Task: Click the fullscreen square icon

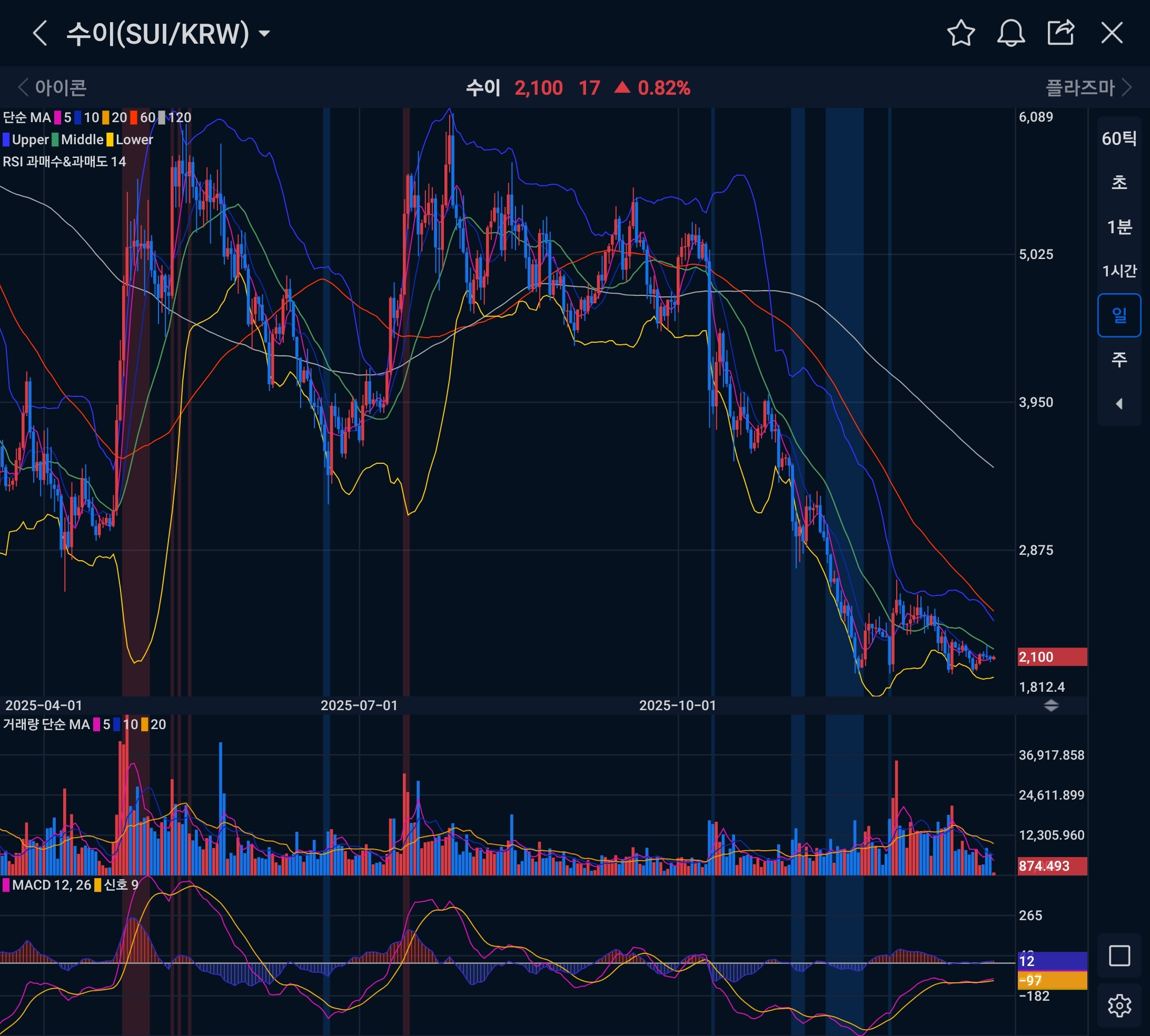Action: tap(1119, 956)
